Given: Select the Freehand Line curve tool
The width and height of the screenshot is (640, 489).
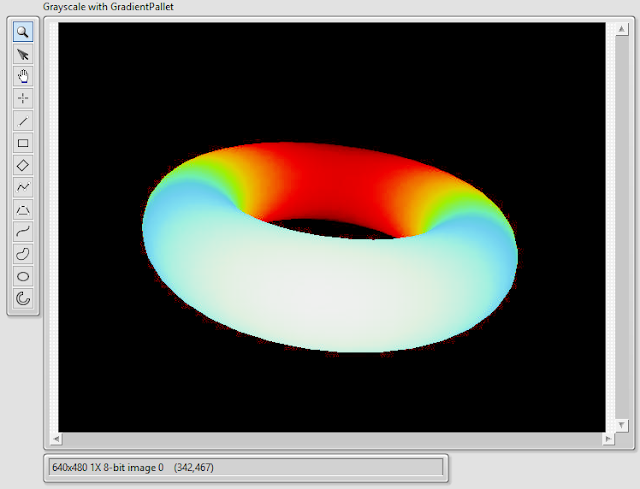Looking at the screenshot, I should click(x=23, y=232).
